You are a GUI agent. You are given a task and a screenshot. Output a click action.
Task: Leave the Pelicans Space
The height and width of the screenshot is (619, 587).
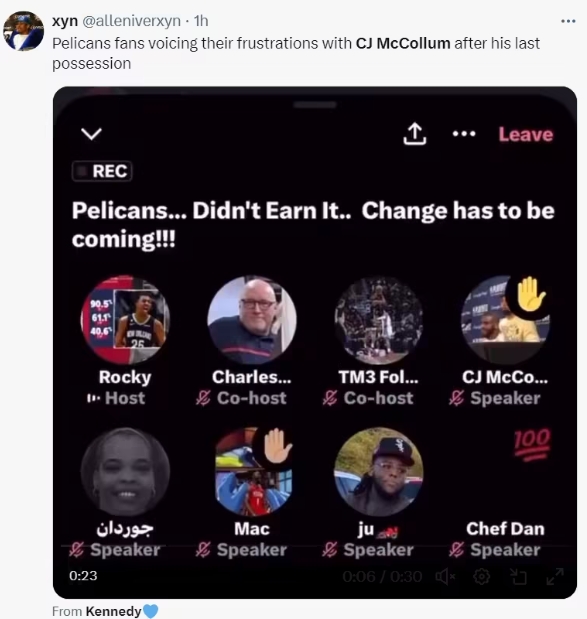(x=525, y=134)
